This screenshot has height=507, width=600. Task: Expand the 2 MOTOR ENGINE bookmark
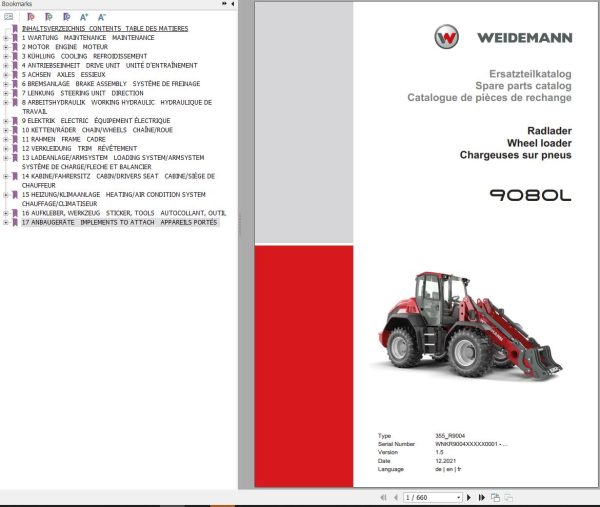pos(6,47)
